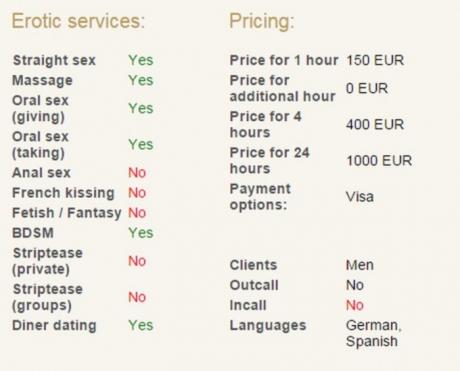Click the "1000 EUR" 24 hours price
460x371 pixels.
tap(379, 161)
